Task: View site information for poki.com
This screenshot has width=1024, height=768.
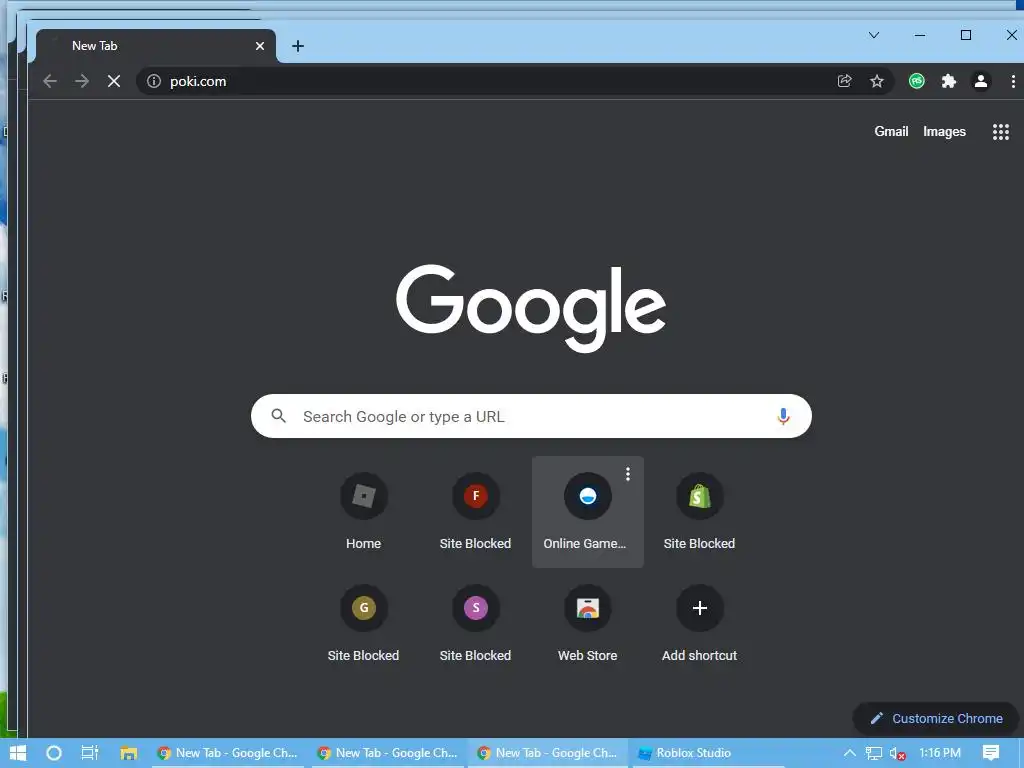Action: pos(153,81)
